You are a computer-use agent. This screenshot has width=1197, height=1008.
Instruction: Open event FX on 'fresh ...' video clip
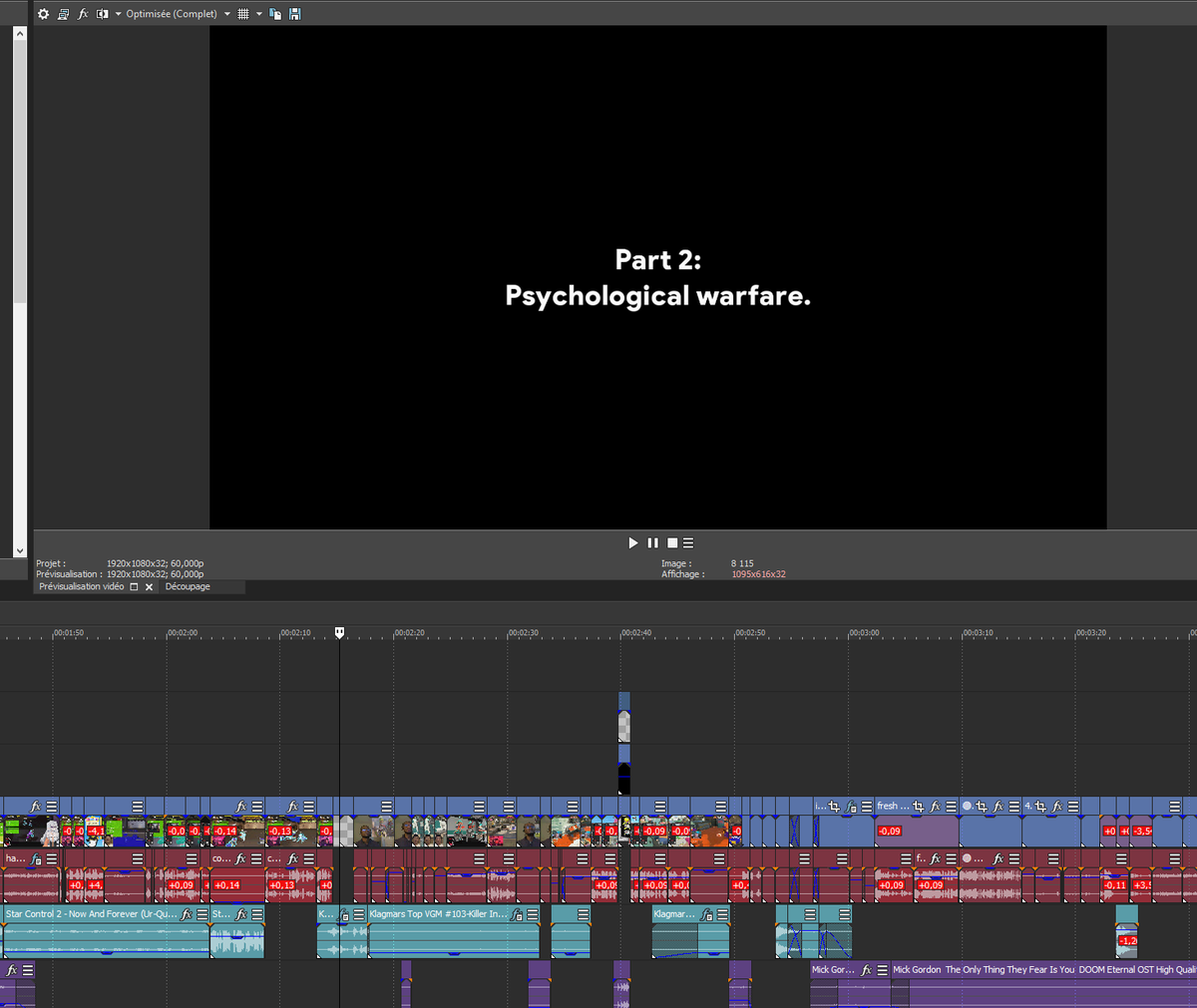[x=936, y=807]
